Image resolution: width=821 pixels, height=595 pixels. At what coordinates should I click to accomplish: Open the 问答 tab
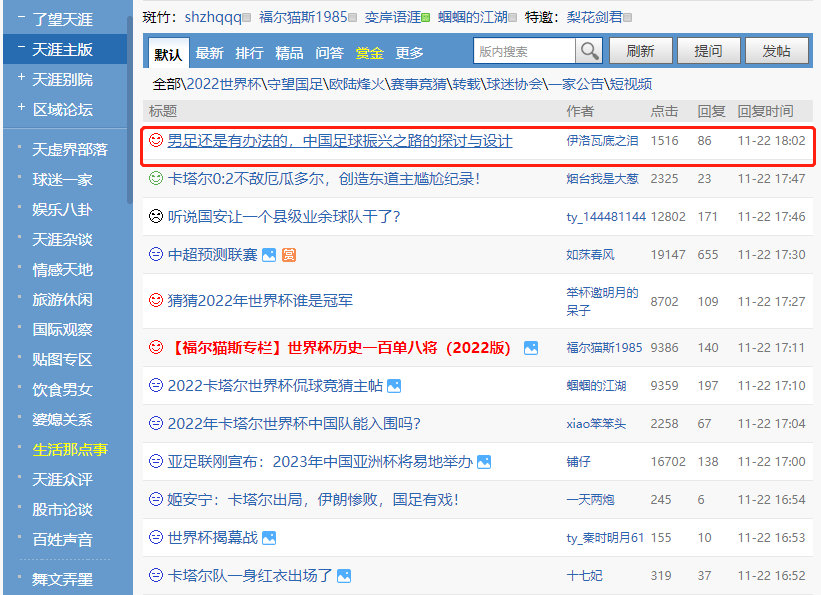coord(329,53)
